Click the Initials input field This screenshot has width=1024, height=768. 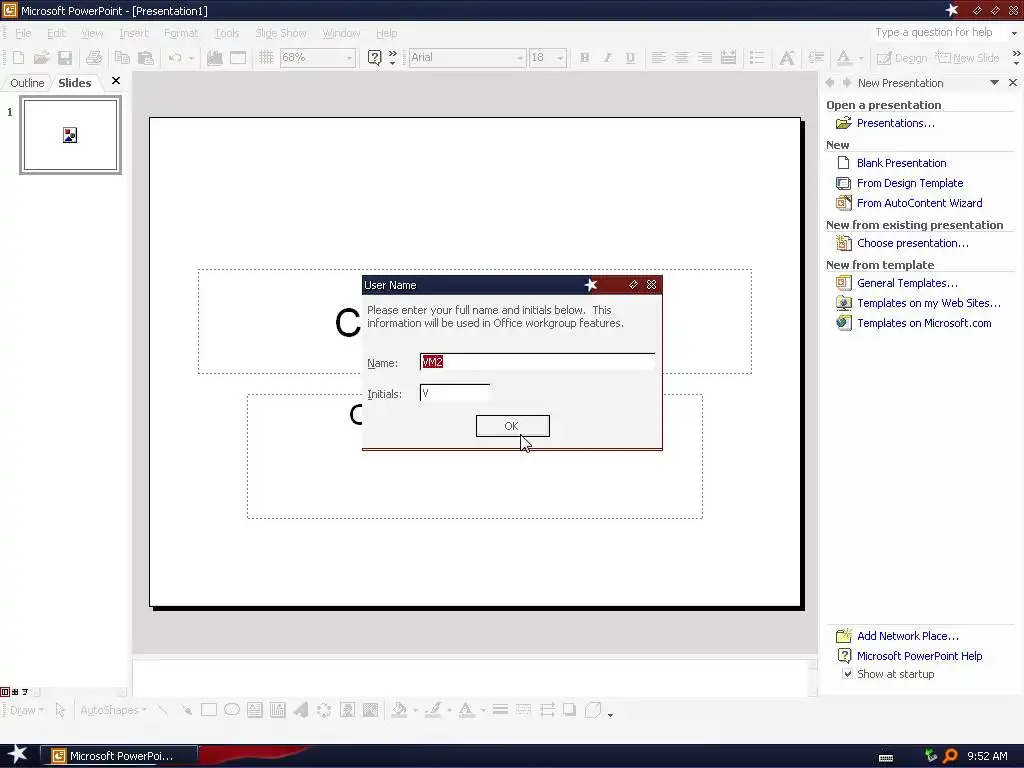(x=455, y=393)
